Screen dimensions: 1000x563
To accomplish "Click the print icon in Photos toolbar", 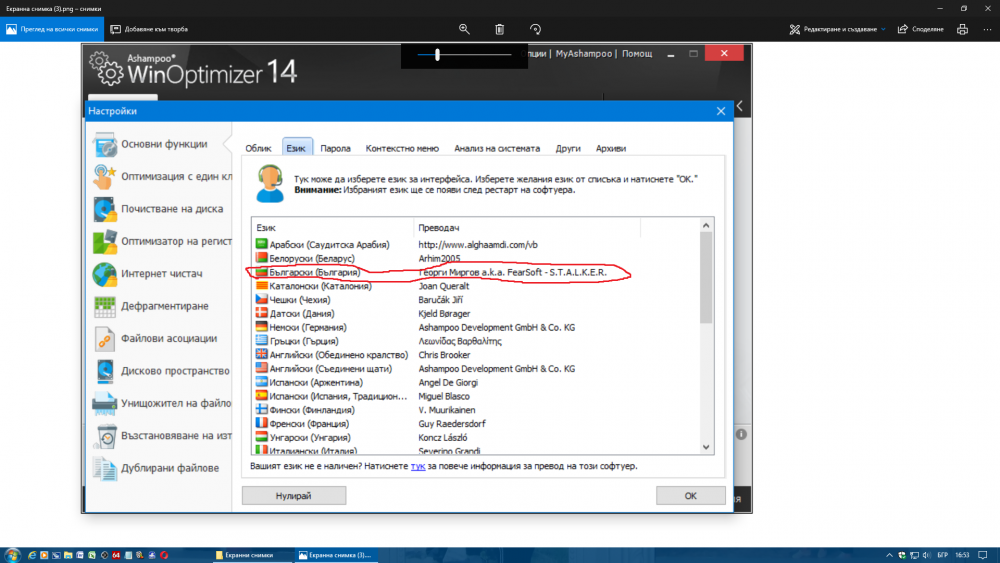I will pyautogui.click(x=962, y=29).
